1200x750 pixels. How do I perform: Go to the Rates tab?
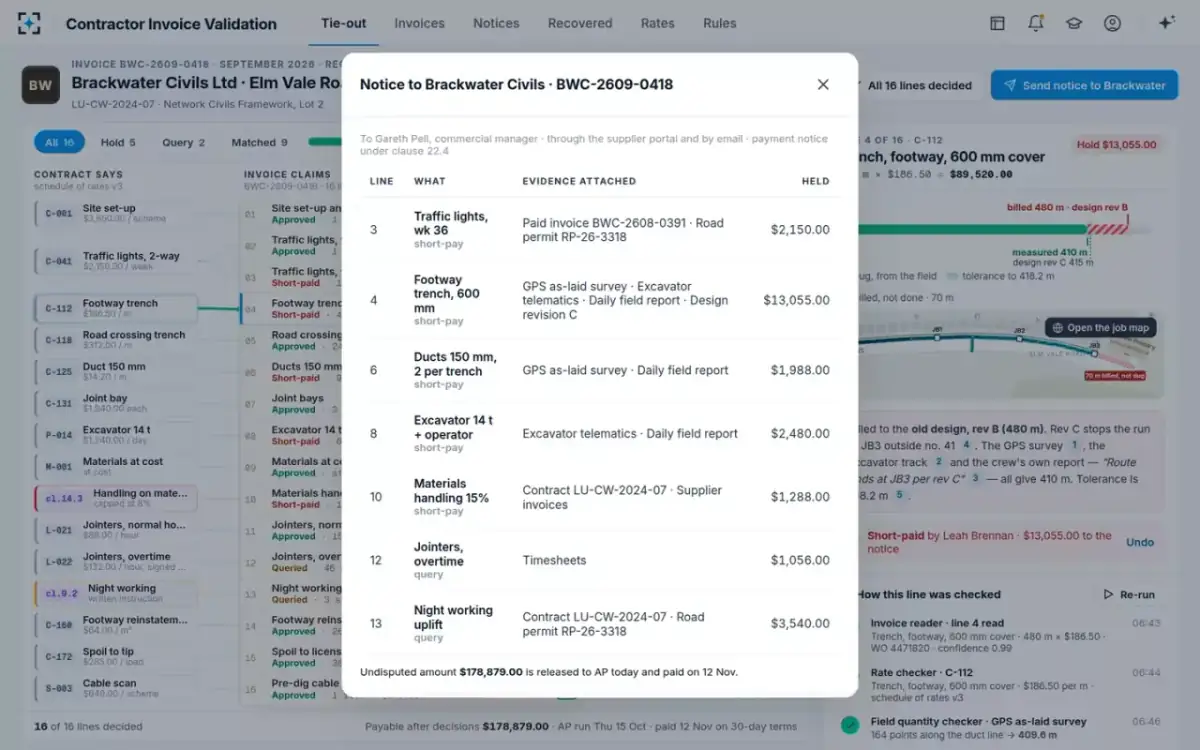[658, 23]
